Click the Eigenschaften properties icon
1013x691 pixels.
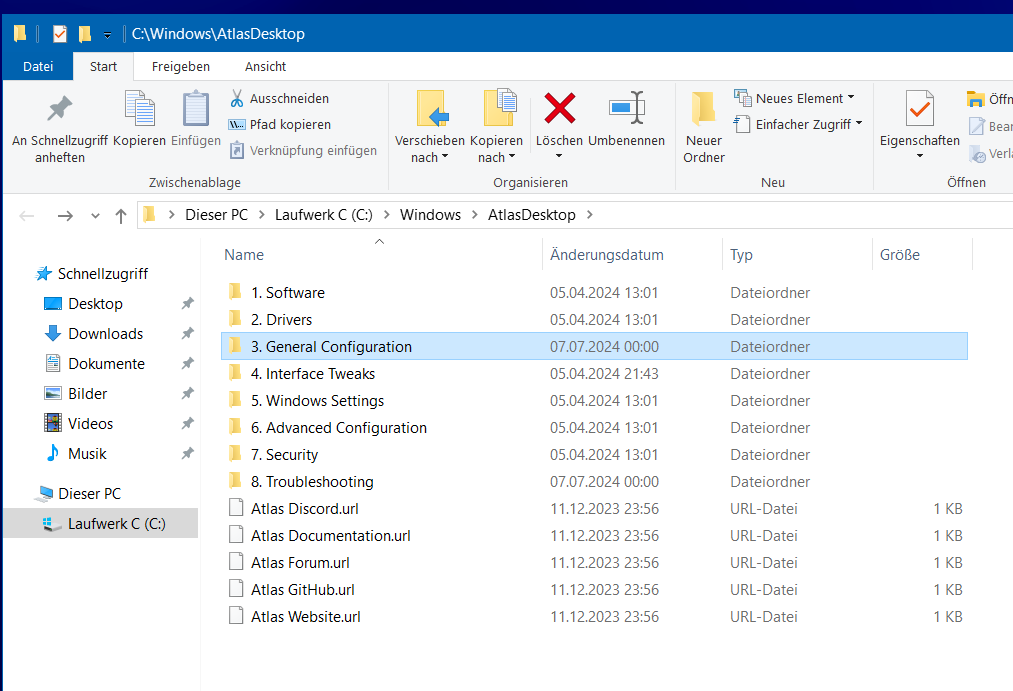(919, 108)
